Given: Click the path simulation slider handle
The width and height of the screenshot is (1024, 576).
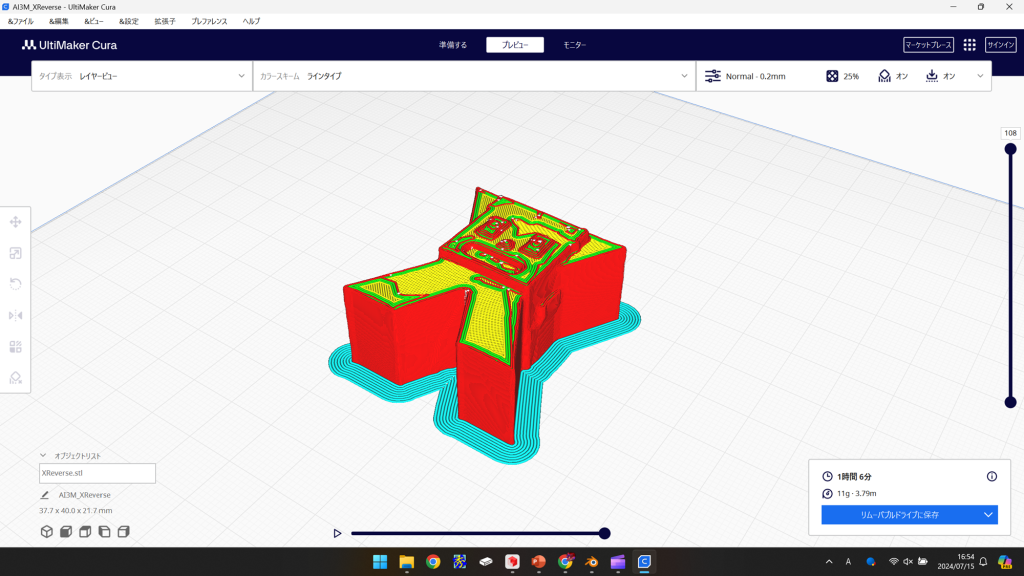Looking at the screenshot, I should coord(605,534).
